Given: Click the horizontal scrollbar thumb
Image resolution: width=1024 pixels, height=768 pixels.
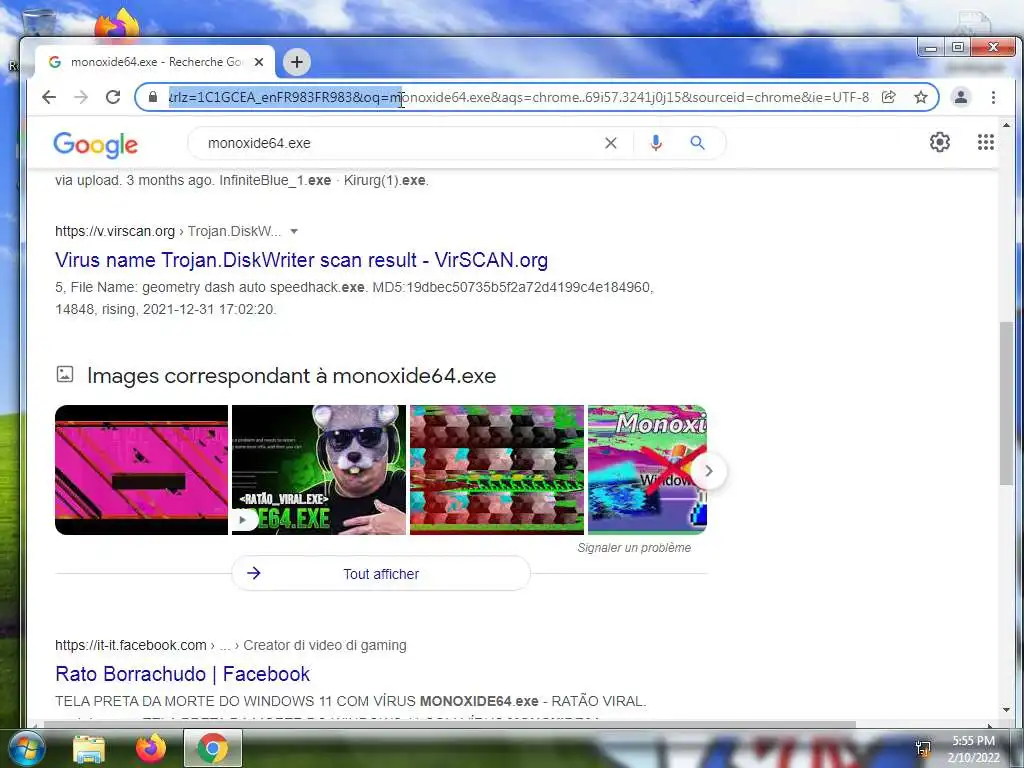Looking at the screenshot, I should (449, 724).
